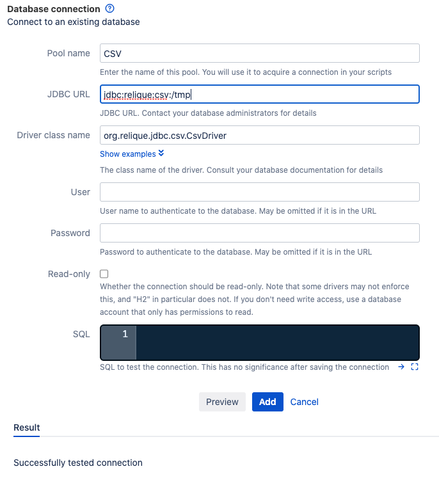Click the empty Password field
This screenshot has width=439, height=478.
point(259,233)
